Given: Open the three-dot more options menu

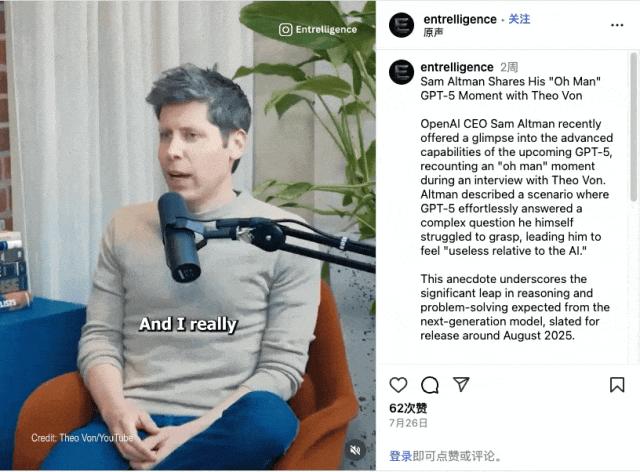Looking at the screenshot, I should [x=617, y=25].
